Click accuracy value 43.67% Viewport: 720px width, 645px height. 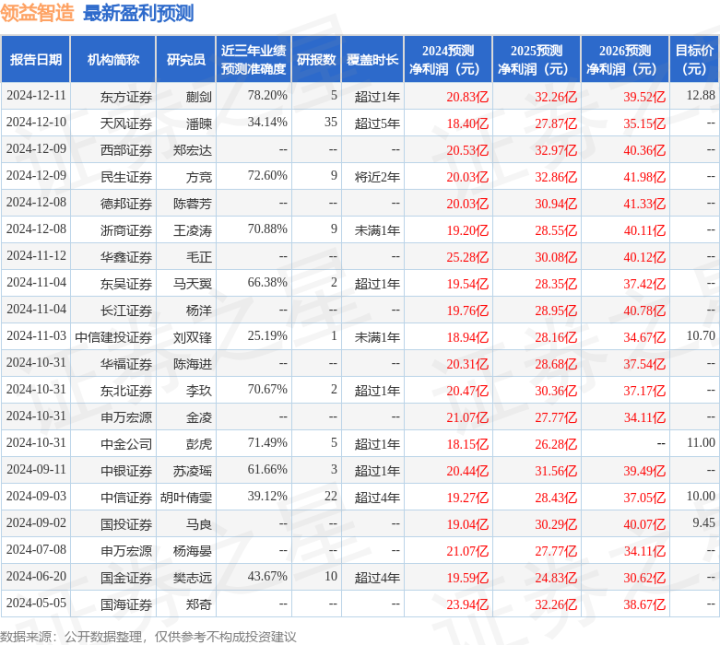click(267, 576)
